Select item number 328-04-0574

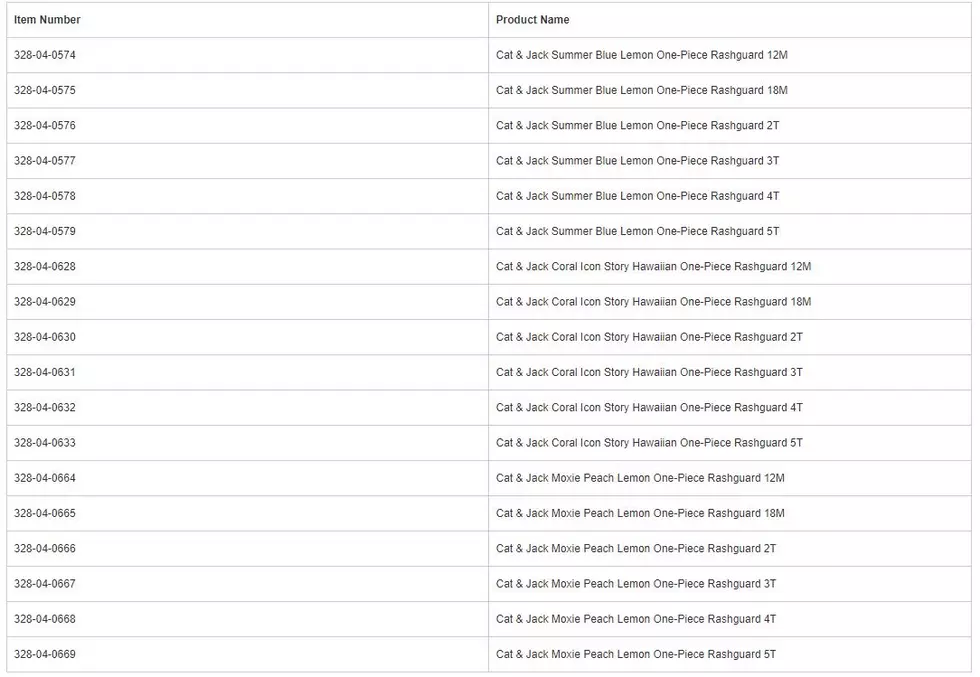[44, 55]
